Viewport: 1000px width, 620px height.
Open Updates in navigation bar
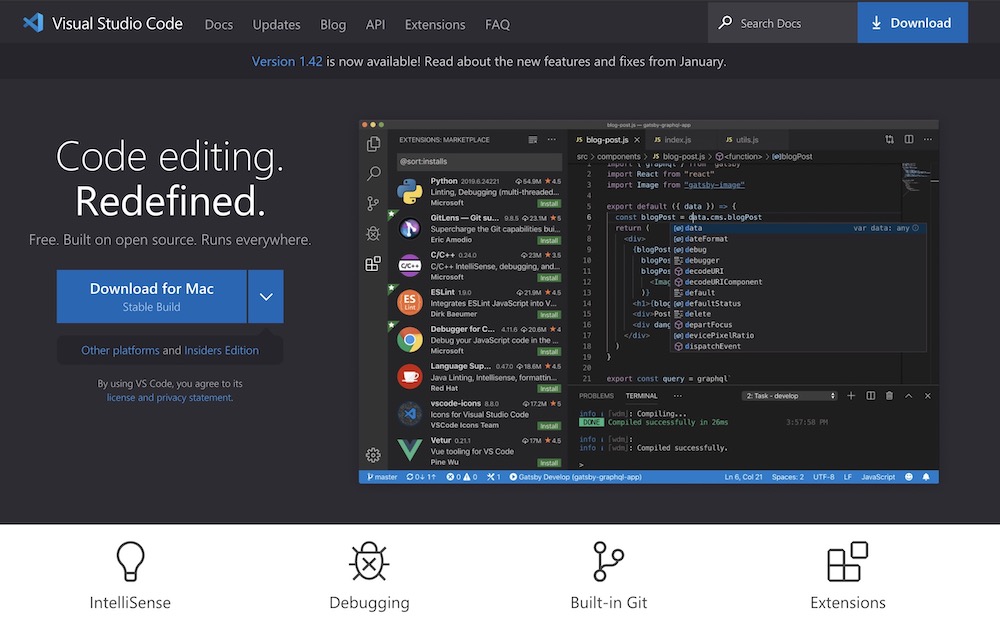pos(276,24)
